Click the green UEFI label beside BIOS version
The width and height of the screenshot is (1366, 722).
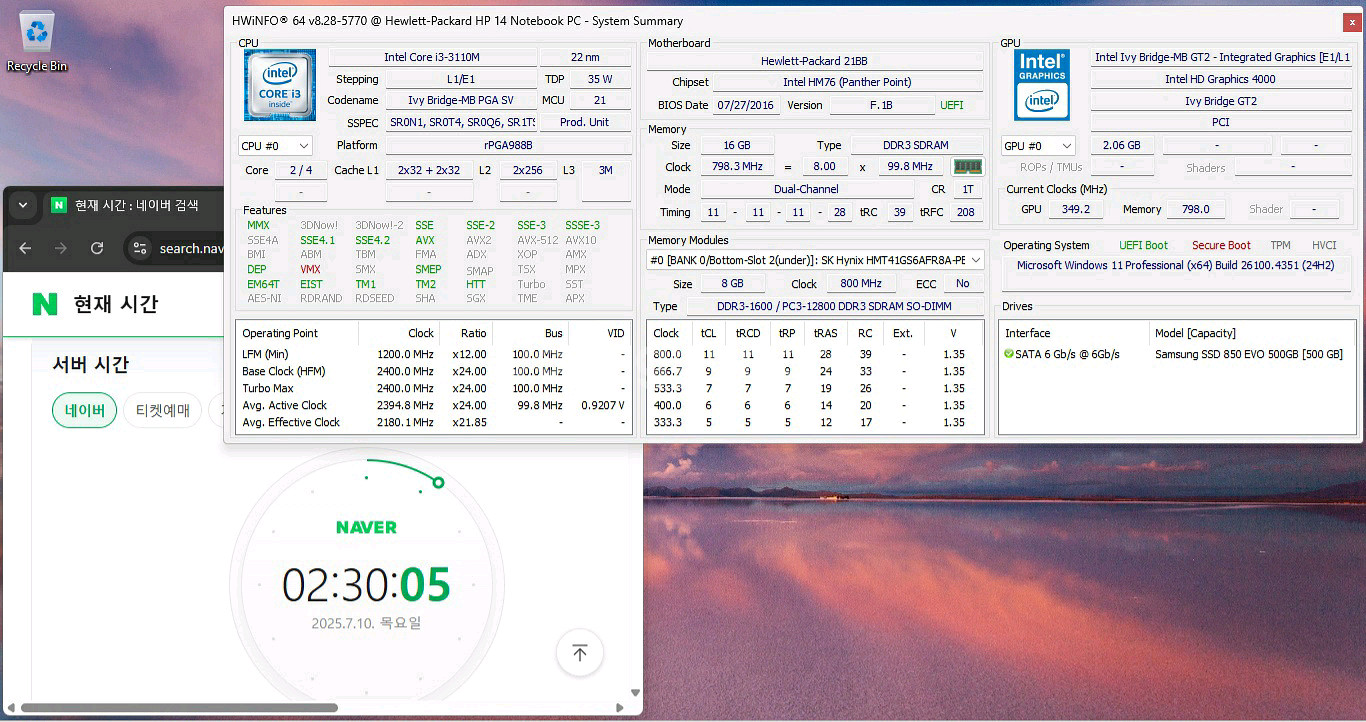click(x=952, y=105)
